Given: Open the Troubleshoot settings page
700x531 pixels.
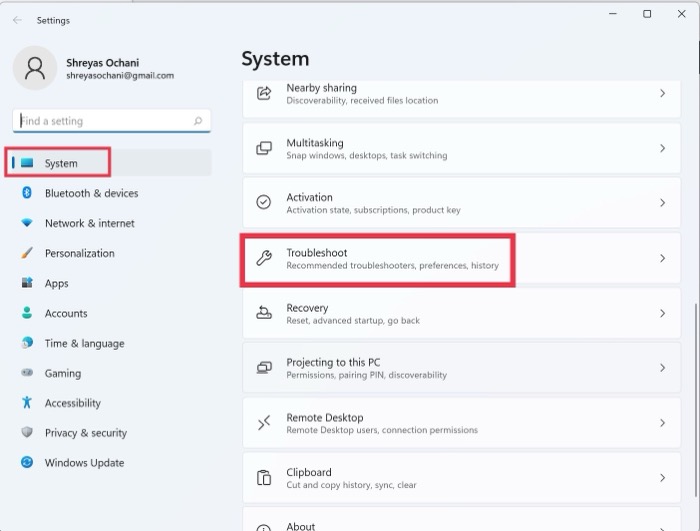Looking at the screenshot, I should pos(462,258).
